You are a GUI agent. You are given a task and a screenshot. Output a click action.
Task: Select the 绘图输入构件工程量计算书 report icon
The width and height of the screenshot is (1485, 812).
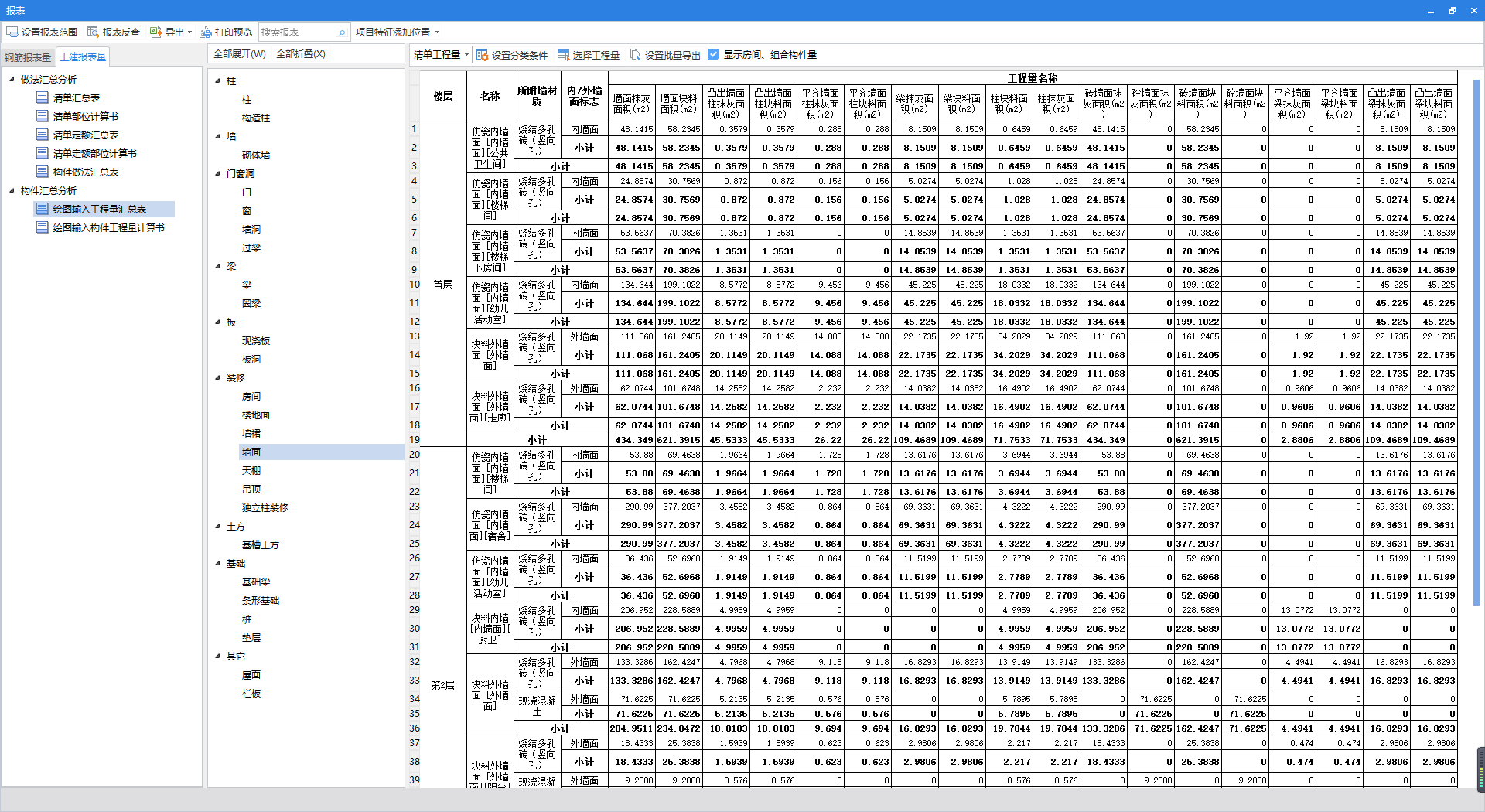(43, 227)
